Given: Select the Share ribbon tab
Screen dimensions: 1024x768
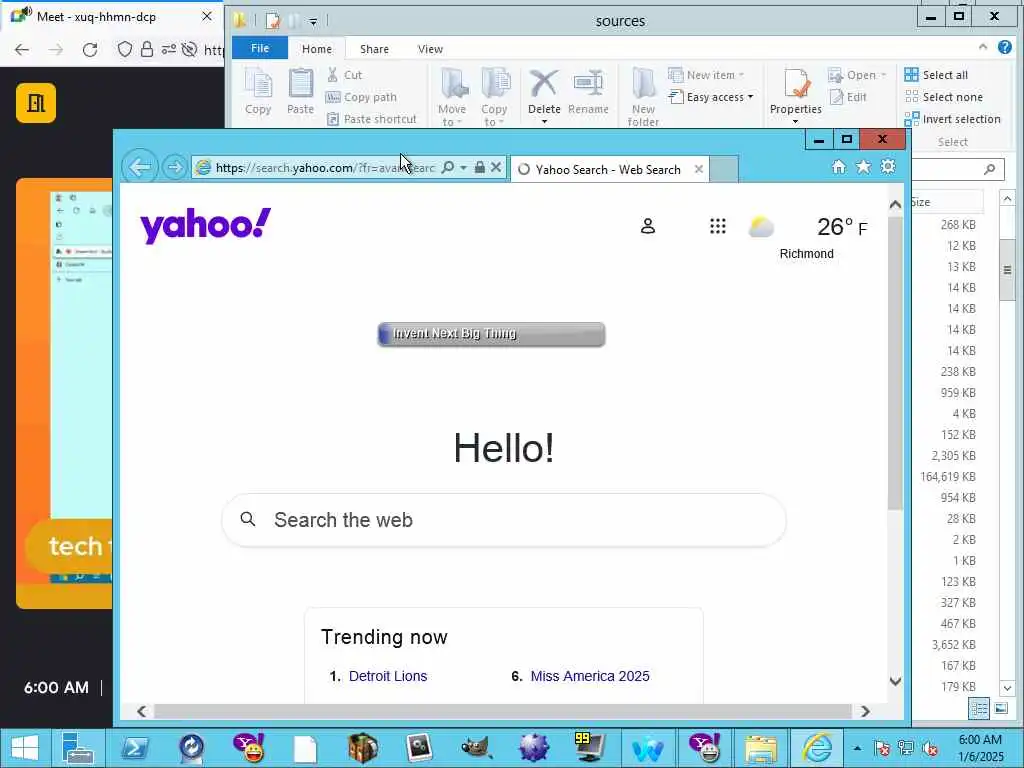Looking at the screenshot, I should [374, 49].
